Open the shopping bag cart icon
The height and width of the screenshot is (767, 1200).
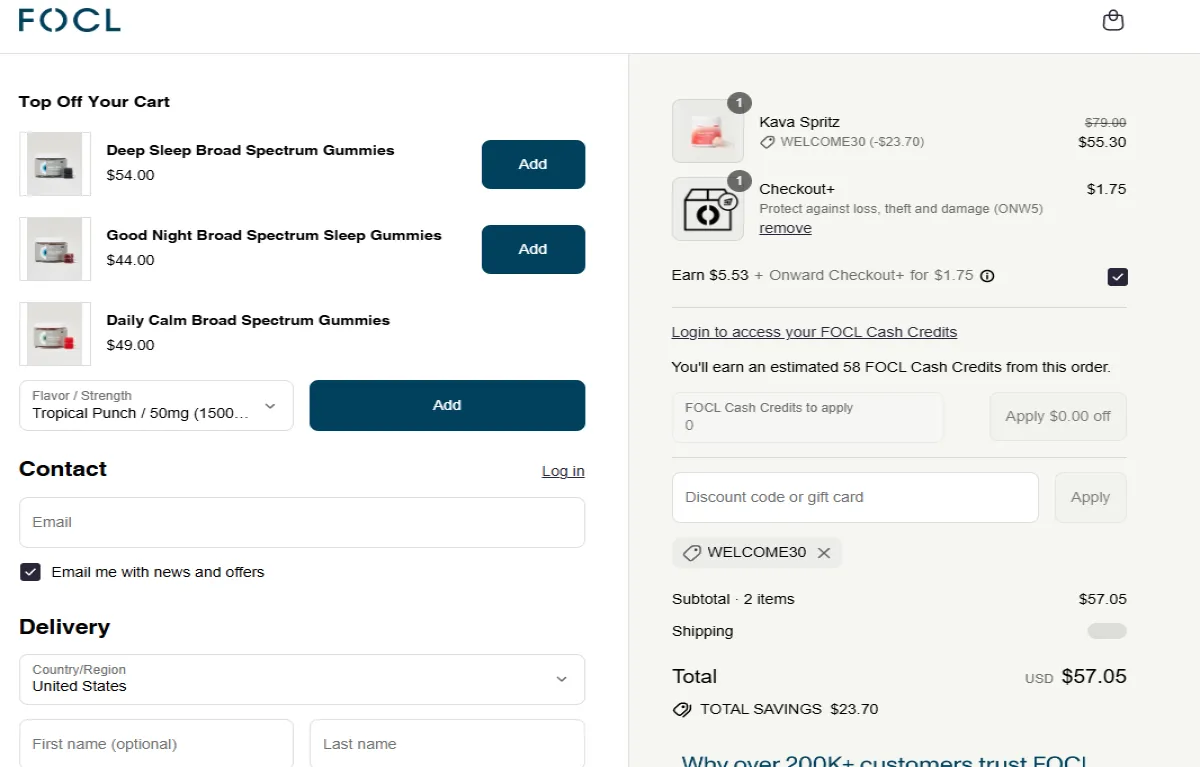tap(1113, 20)
